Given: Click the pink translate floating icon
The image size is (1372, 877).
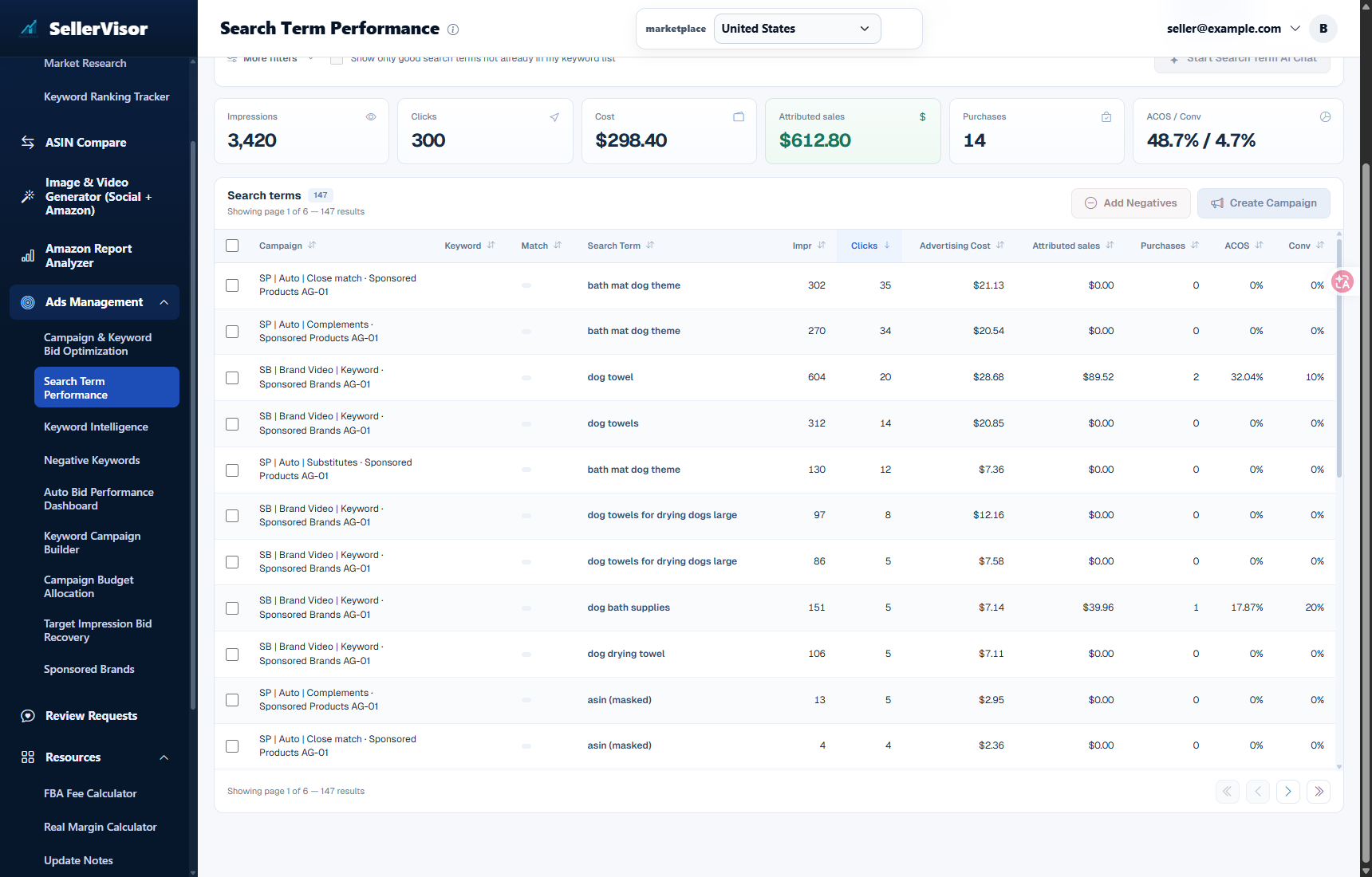Looking at the screenshot, I should (1342, 281).
